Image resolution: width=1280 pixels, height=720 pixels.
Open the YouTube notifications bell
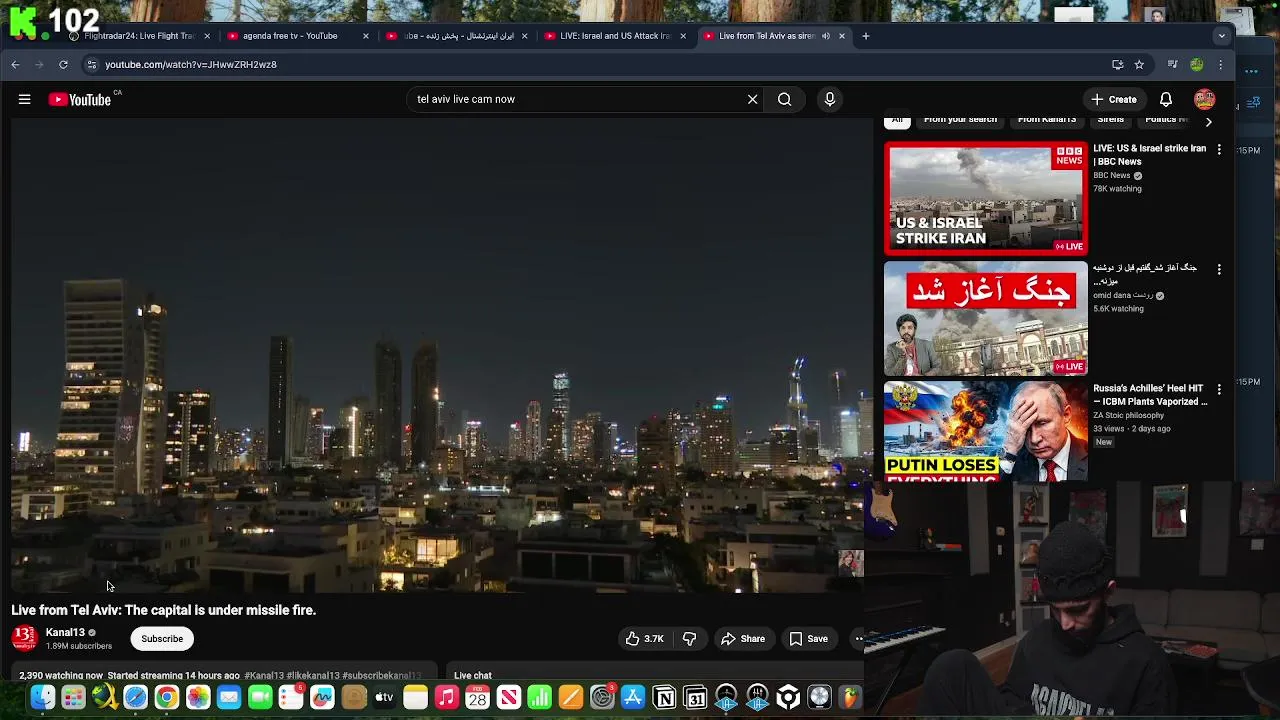coord(1166,99)
